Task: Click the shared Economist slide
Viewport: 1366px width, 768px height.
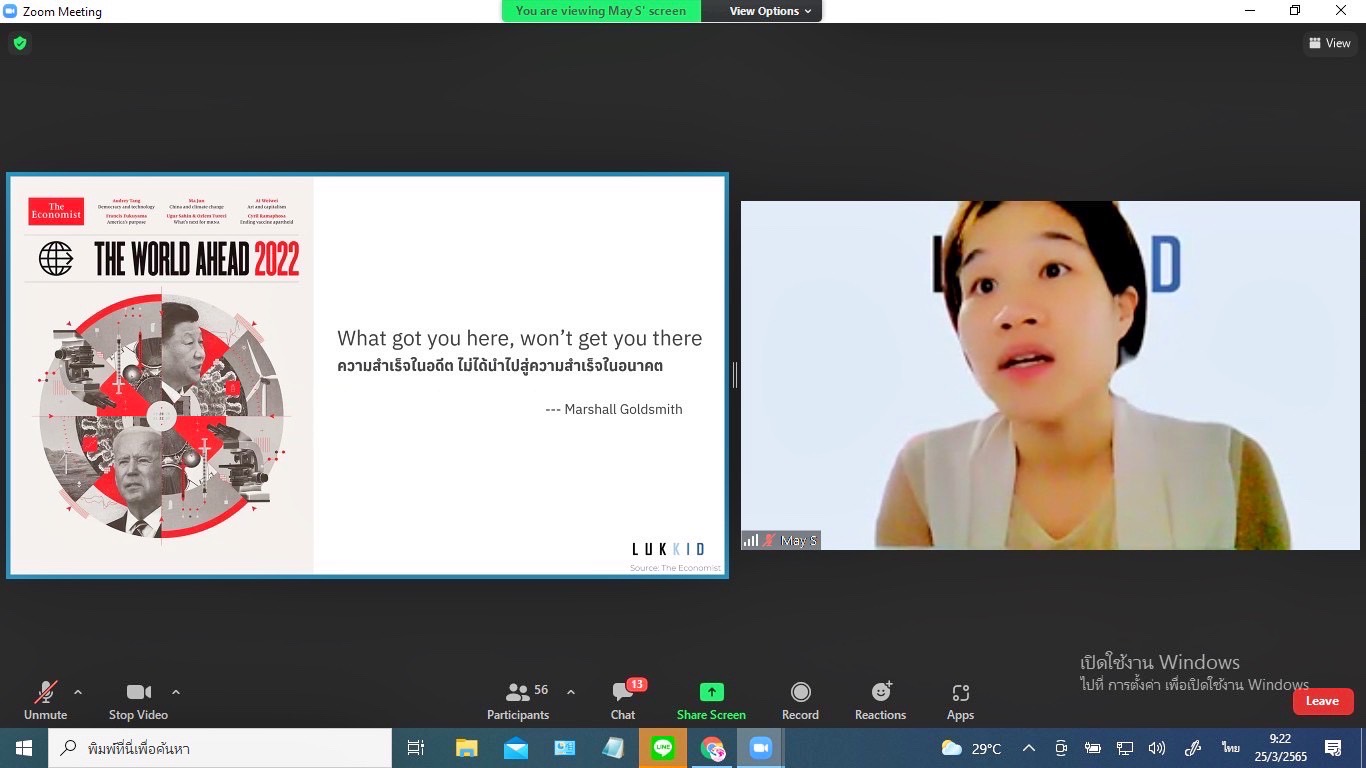Action: (x=367, y=375)
